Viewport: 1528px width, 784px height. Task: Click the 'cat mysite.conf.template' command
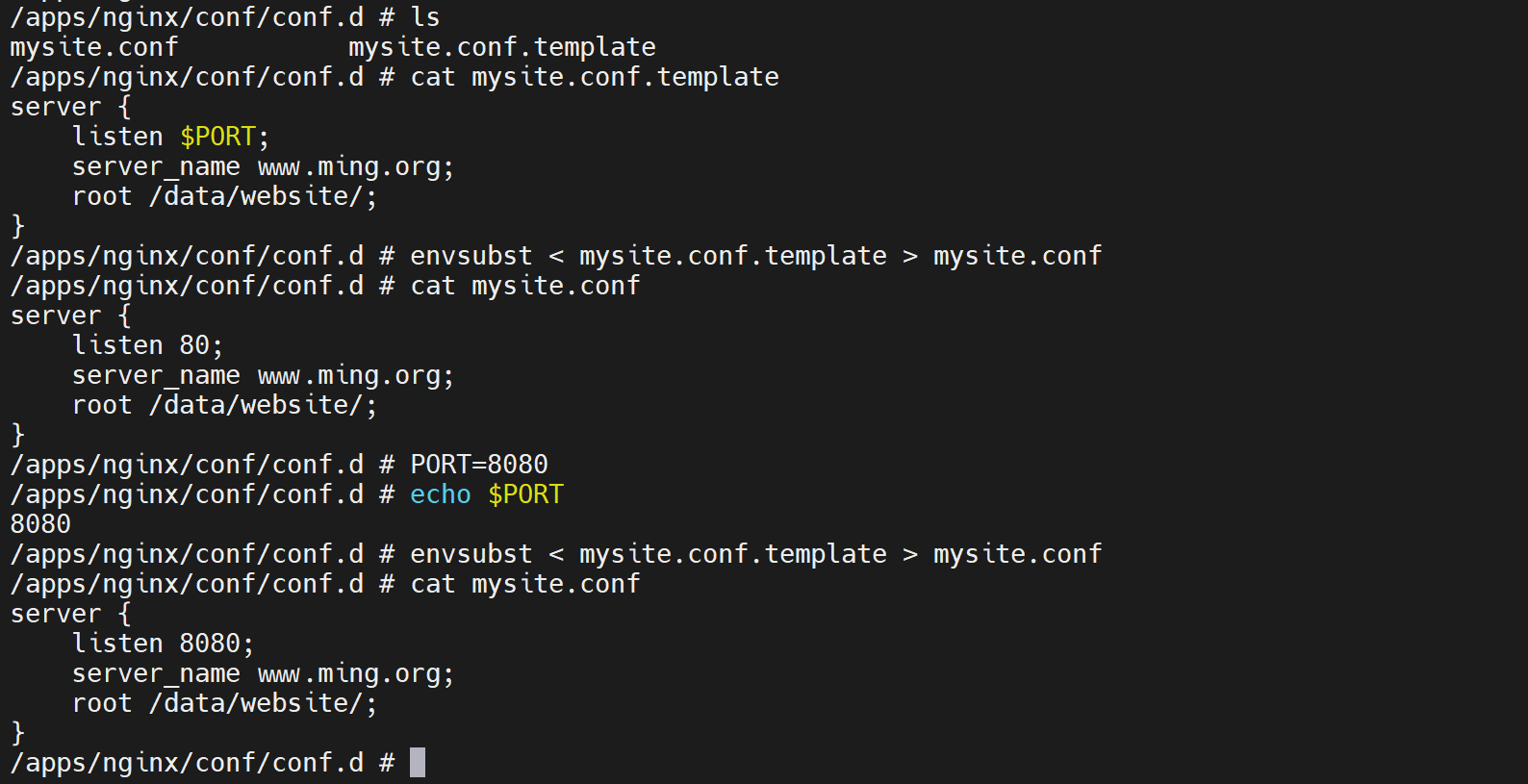[595, 77]
